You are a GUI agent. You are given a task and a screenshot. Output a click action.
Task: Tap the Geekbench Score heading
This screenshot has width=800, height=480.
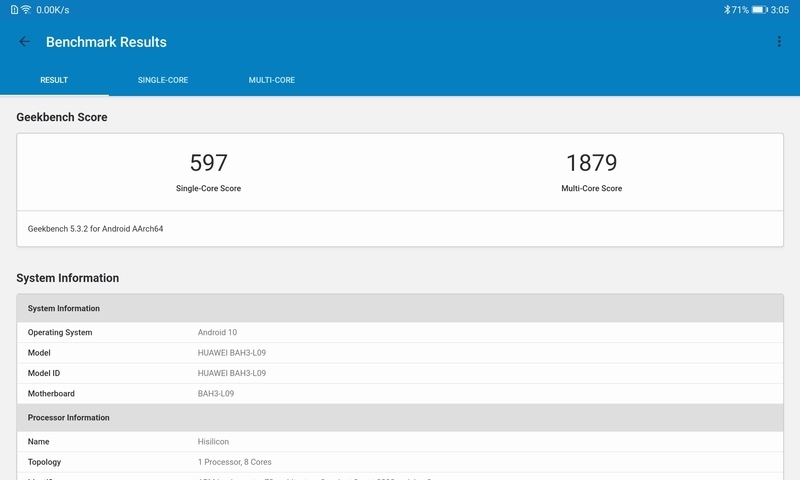coord(62,117)
